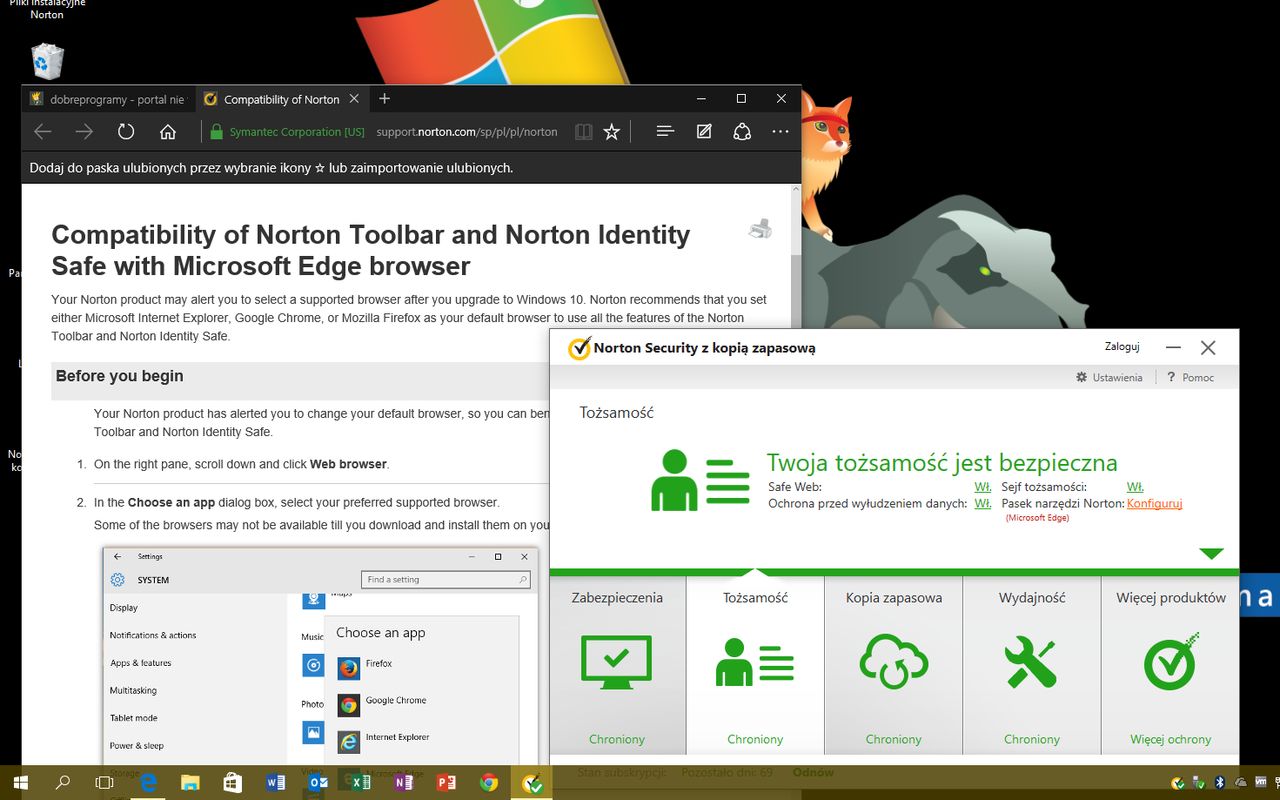The width and height of the screenshot is (1280, 800).
Task: Toggle Ochrona przed wyłudzeniem danych Wł. link
Action: coord(983,503)
